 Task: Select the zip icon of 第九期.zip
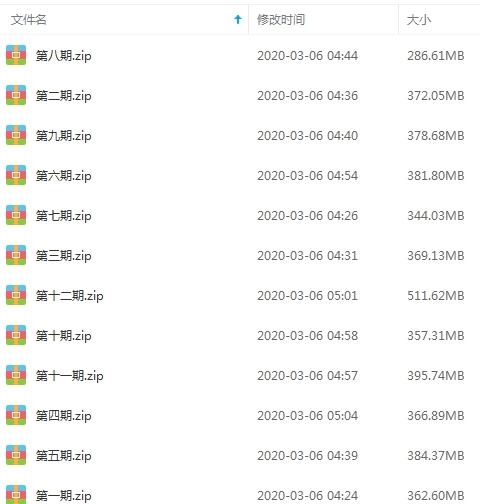tap(16, 135)
